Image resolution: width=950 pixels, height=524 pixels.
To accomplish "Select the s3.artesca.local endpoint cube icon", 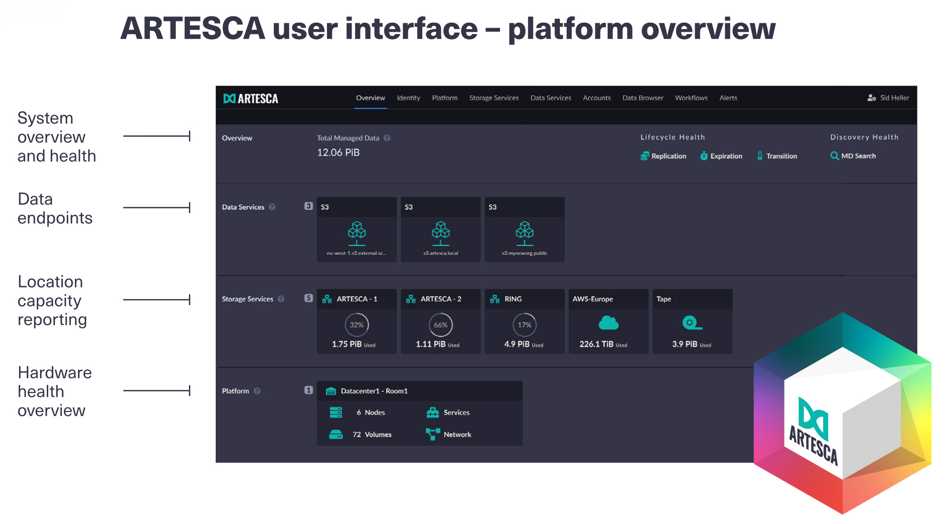I will (x=440, y=233).
